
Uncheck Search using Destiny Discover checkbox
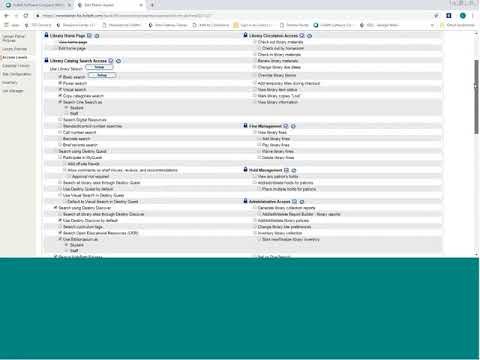coord(56,208)
